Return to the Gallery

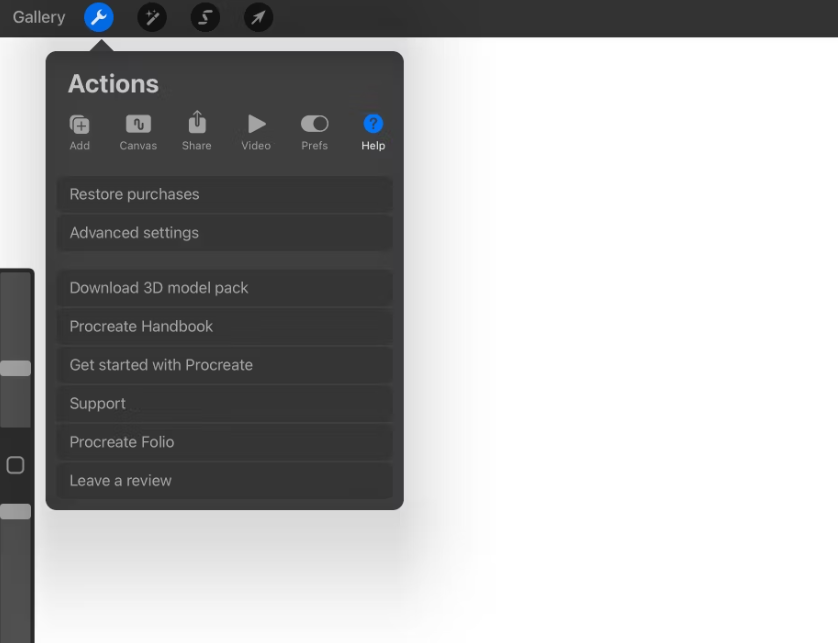(39, 17)
